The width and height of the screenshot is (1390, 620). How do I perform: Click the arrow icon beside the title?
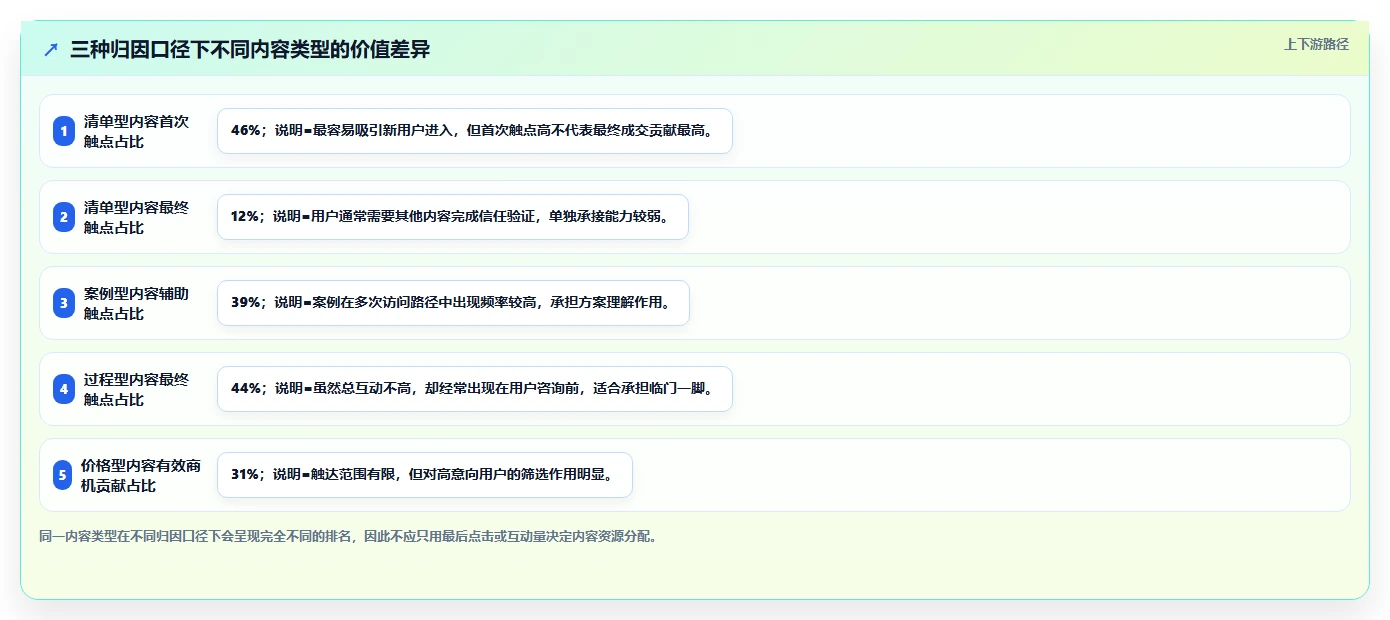[51, 50]
